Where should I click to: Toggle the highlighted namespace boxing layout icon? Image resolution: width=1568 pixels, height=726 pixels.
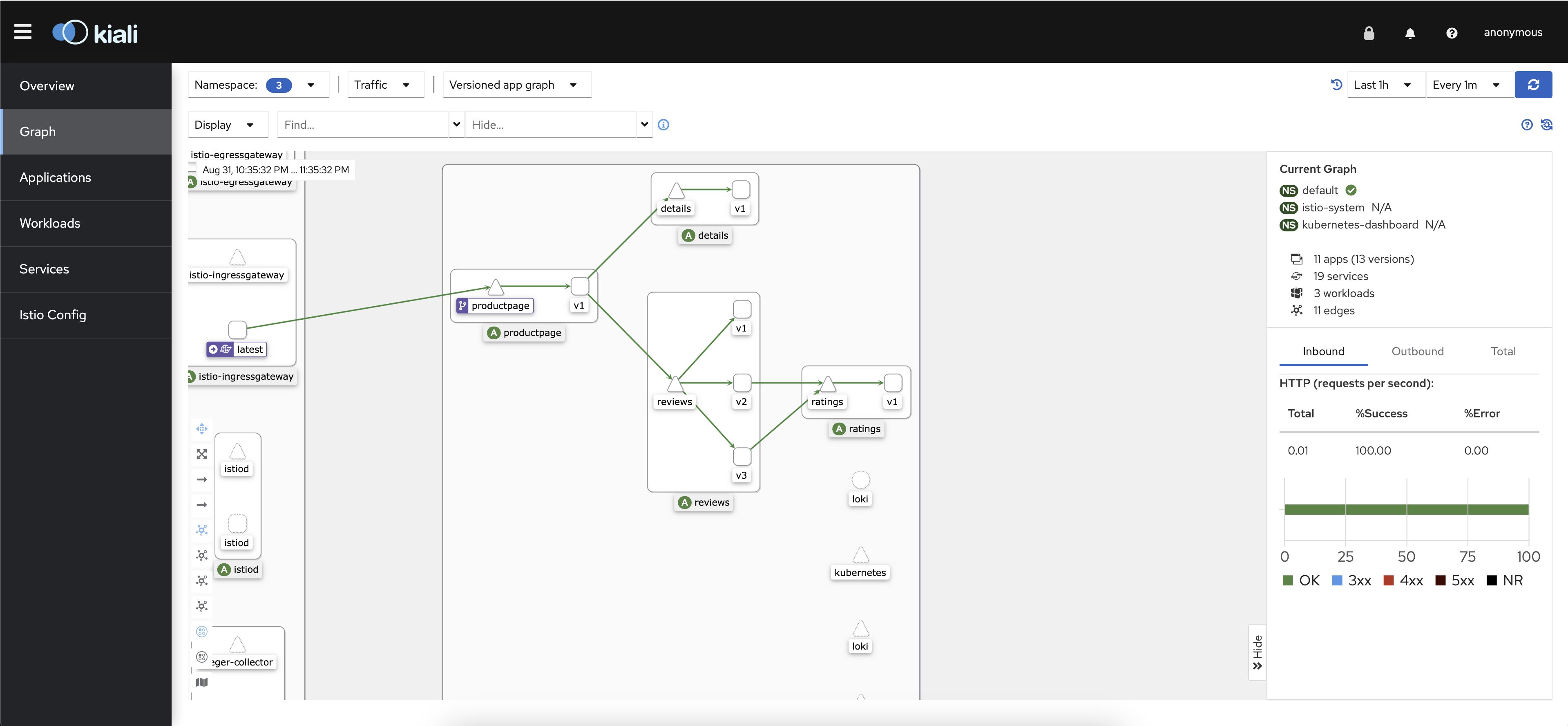point(201,632)
